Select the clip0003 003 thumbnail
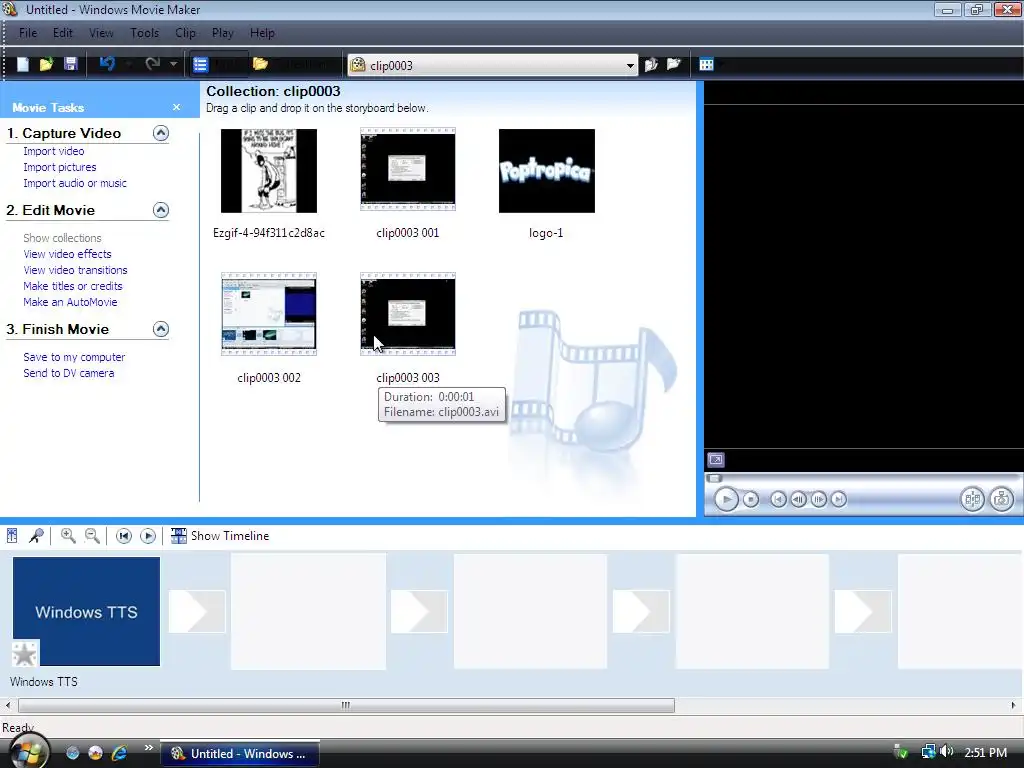 (x=408, y=314)
